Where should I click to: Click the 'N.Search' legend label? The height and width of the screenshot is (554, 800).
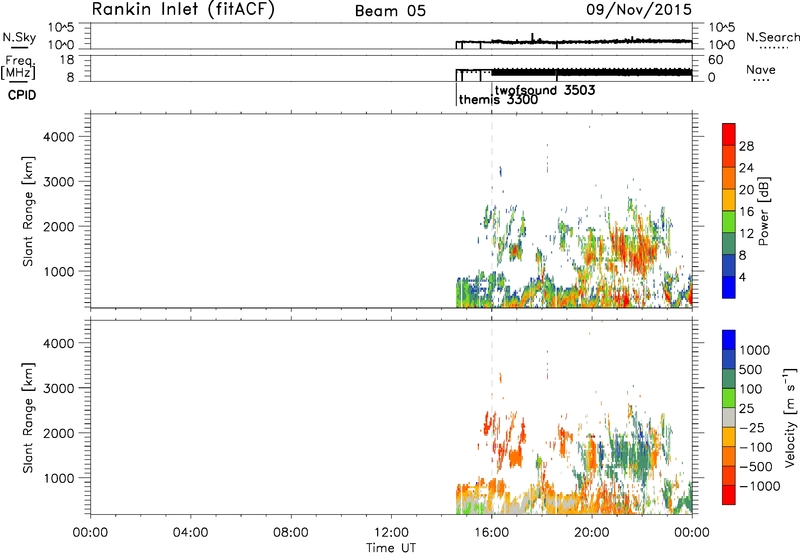[773, 37]
